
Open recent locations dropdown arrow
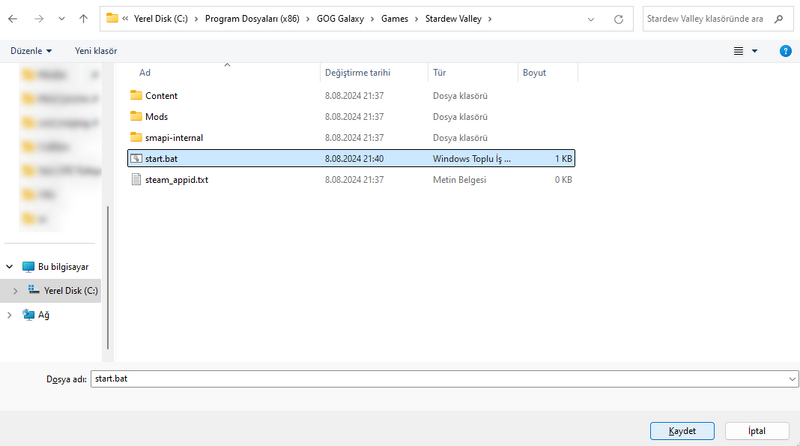(61, 19)
